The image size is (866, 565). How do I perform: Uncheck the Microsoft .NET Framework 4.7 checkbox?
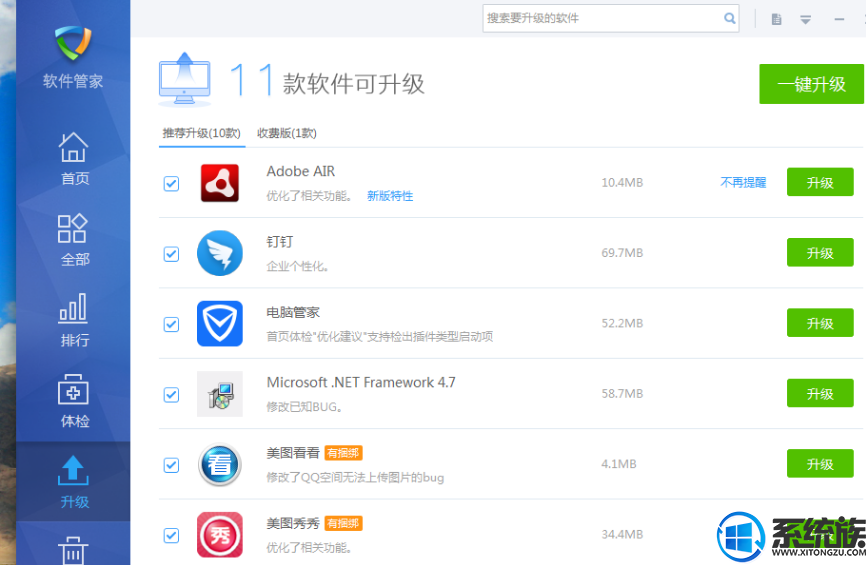click(171, 395)
